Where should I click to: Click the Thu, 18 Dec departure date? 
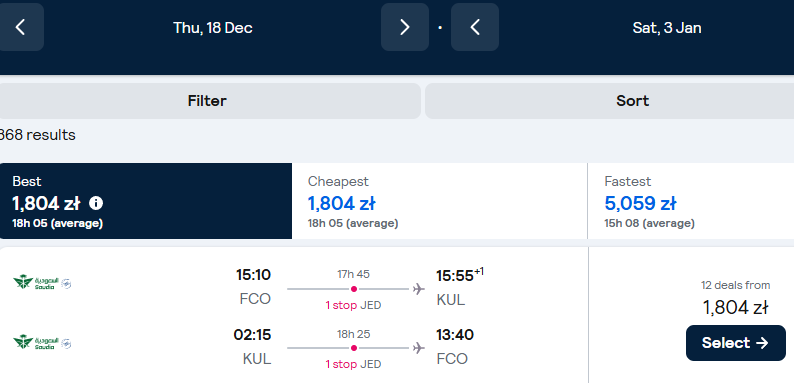[213, 27]
